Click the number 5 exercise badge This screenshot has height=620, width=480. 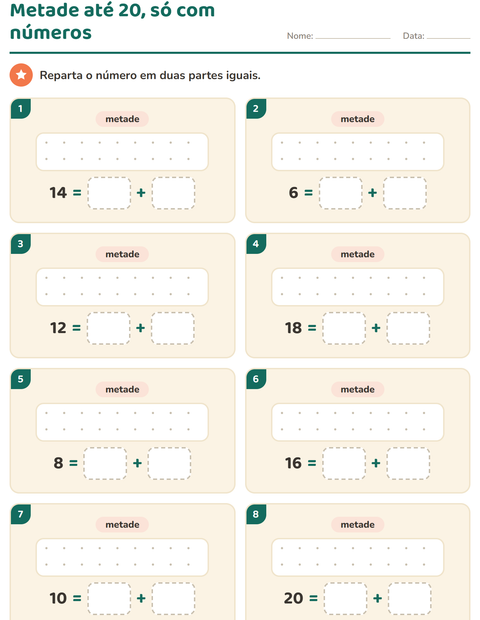pos(21,379)
